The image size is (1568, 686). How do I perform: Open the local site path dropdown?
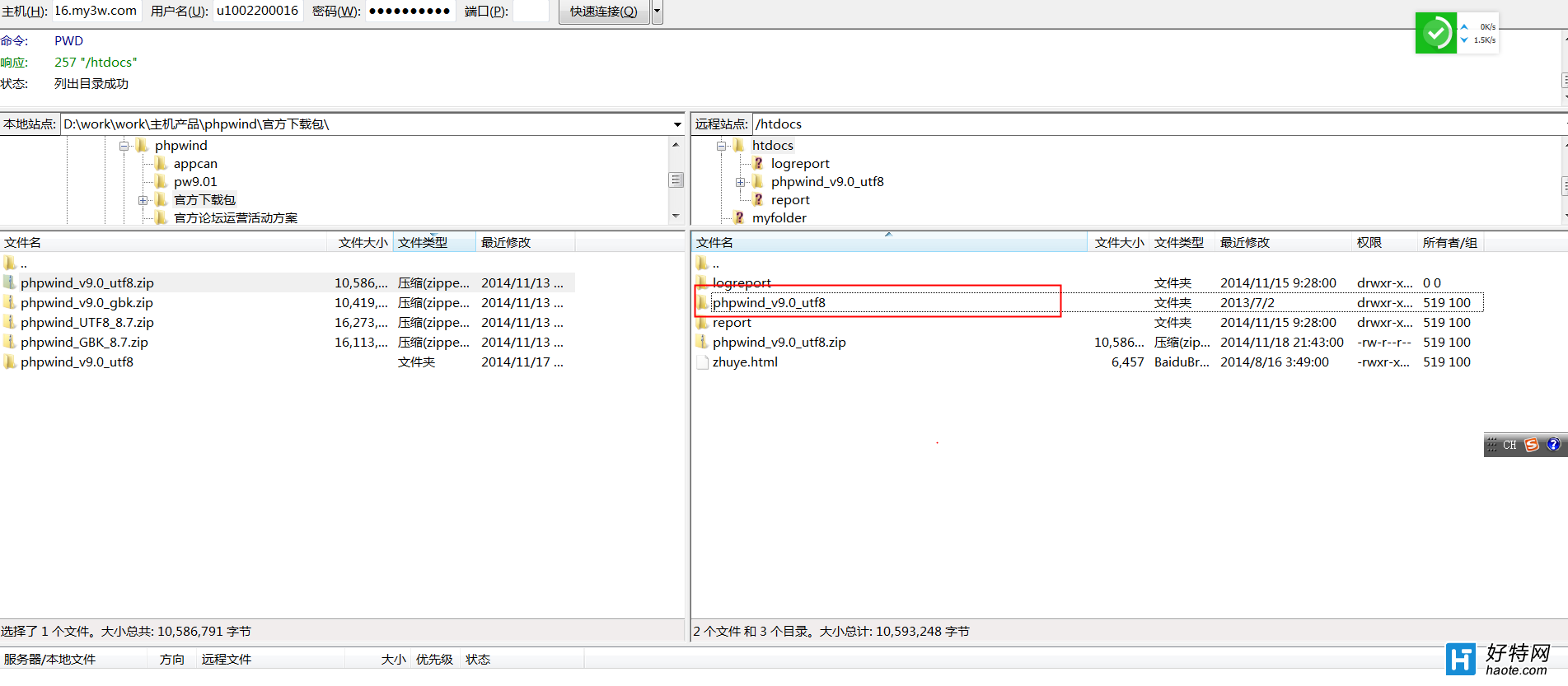(x=677, y=124)
